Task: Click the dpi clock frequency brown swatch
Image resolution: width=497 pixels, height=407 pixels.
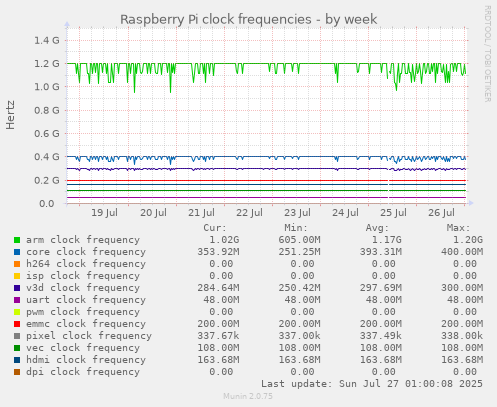Action: [x=17, y=372]
